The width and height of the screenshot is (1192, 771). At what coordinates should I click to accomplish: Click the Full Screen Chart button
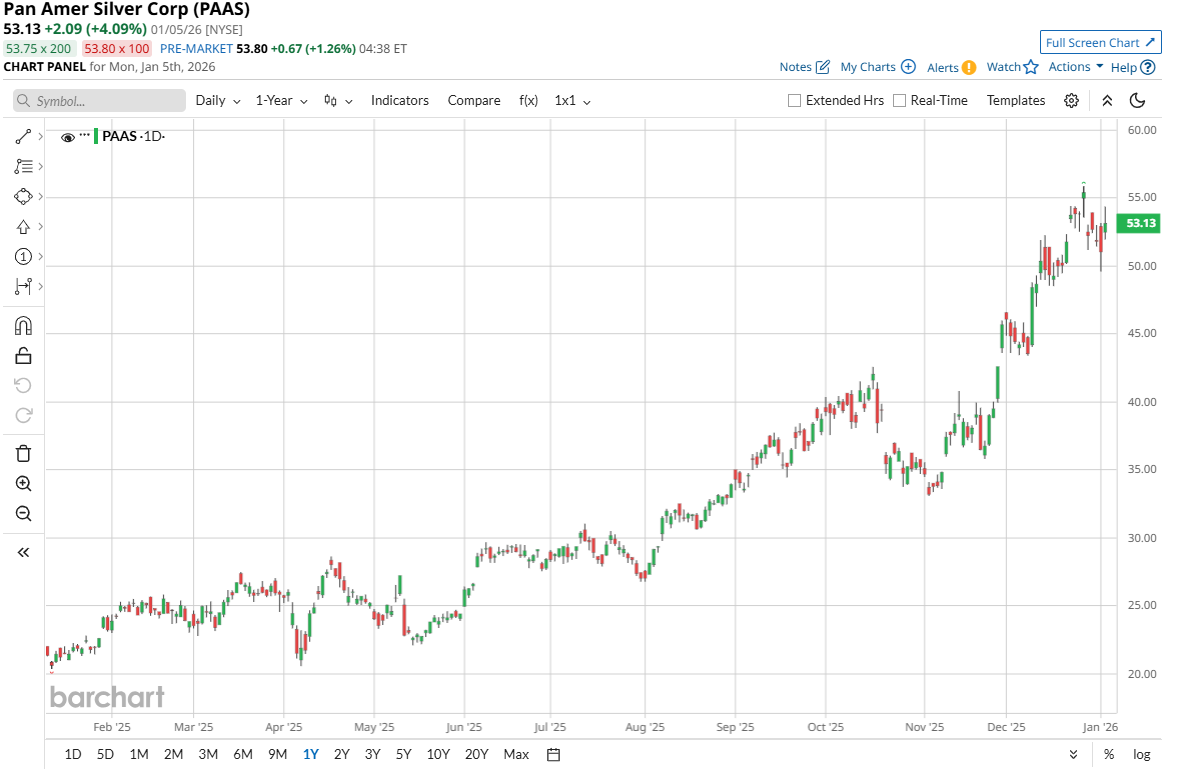click(1100, 43)
